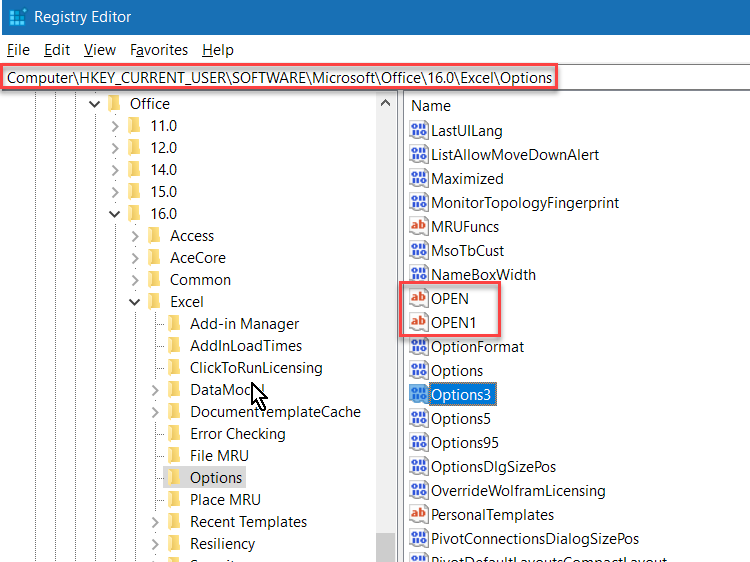Select the PersonalTemplates value name

[492, 515]
